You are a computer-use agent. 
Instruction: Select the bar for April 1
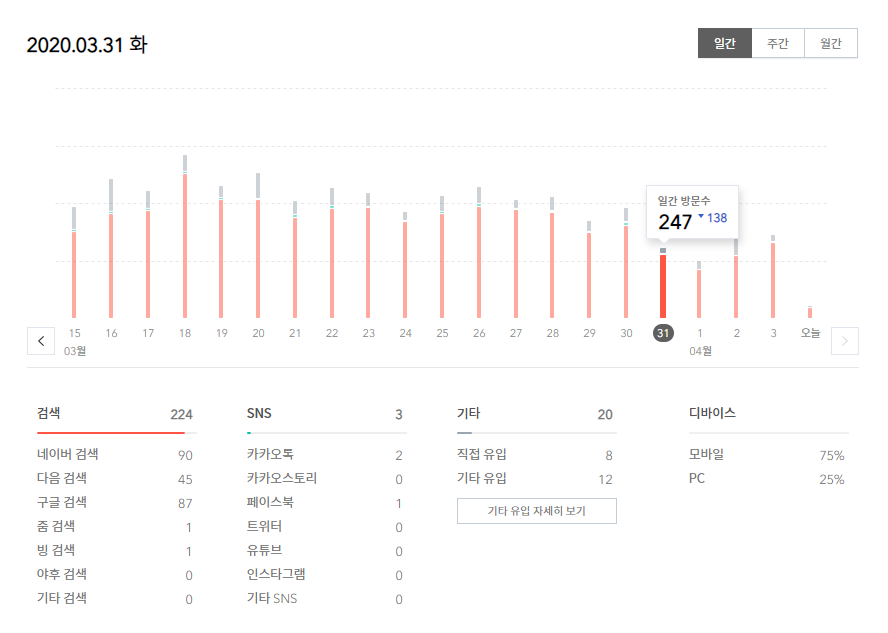(699, 290)
